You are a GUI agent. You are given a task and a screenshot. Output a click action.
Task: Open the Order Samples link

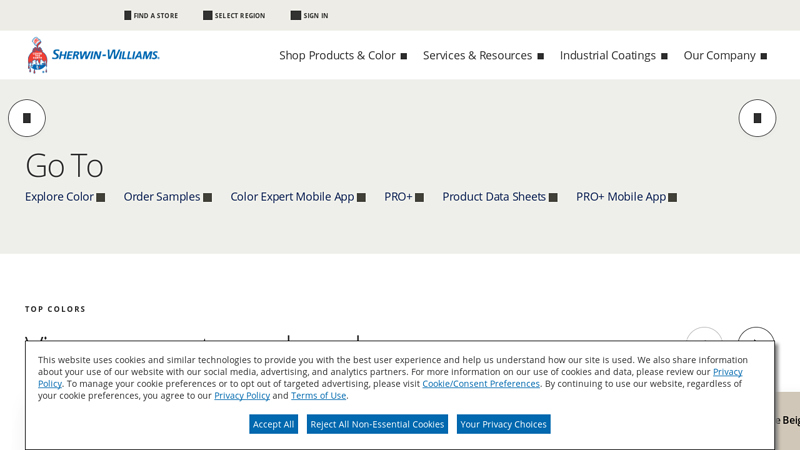pyautogui.click(x=167, y=197)
